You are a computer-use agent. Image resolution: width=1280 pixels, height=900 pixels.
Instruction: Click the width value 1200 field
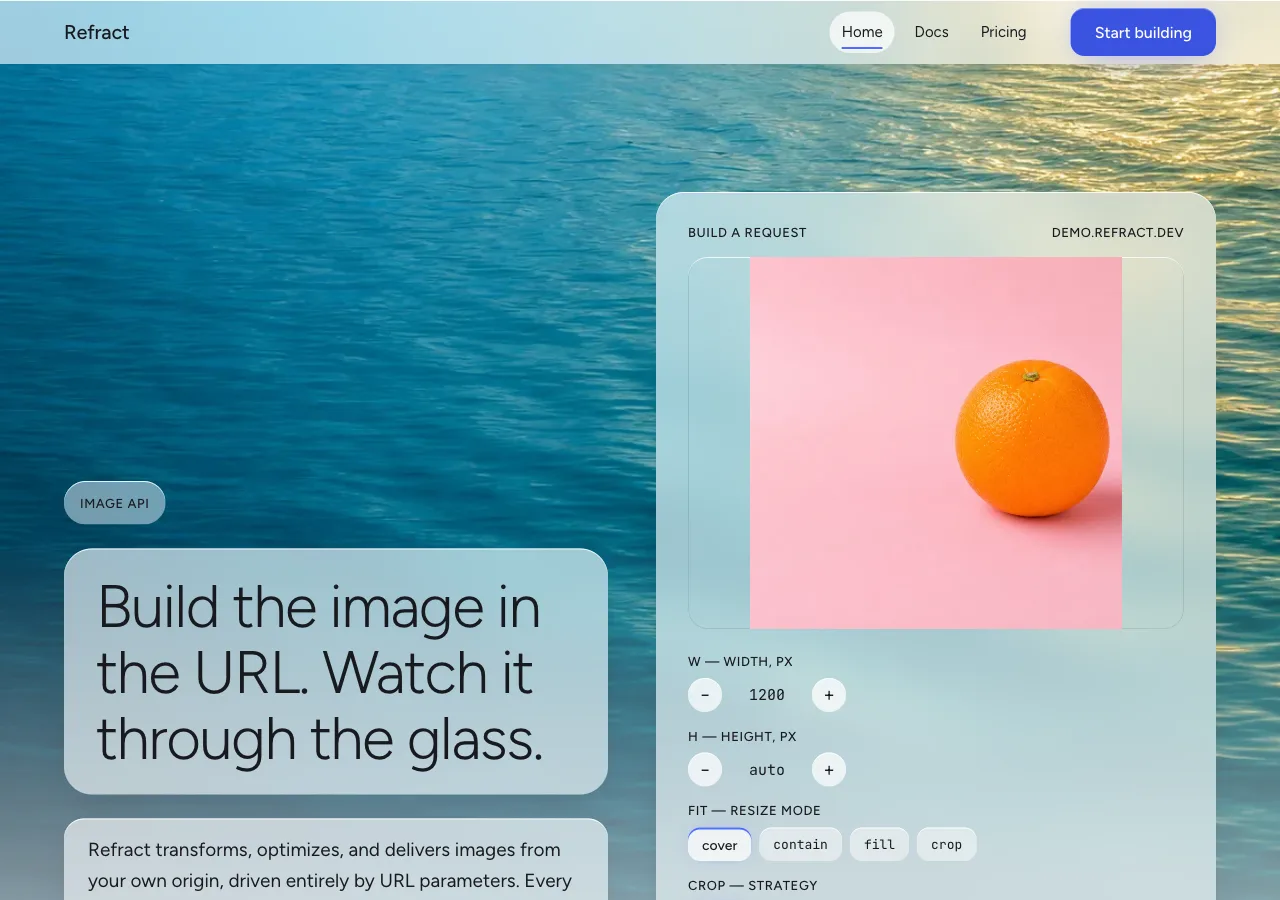pyautogui.click(x=767, y=695)
